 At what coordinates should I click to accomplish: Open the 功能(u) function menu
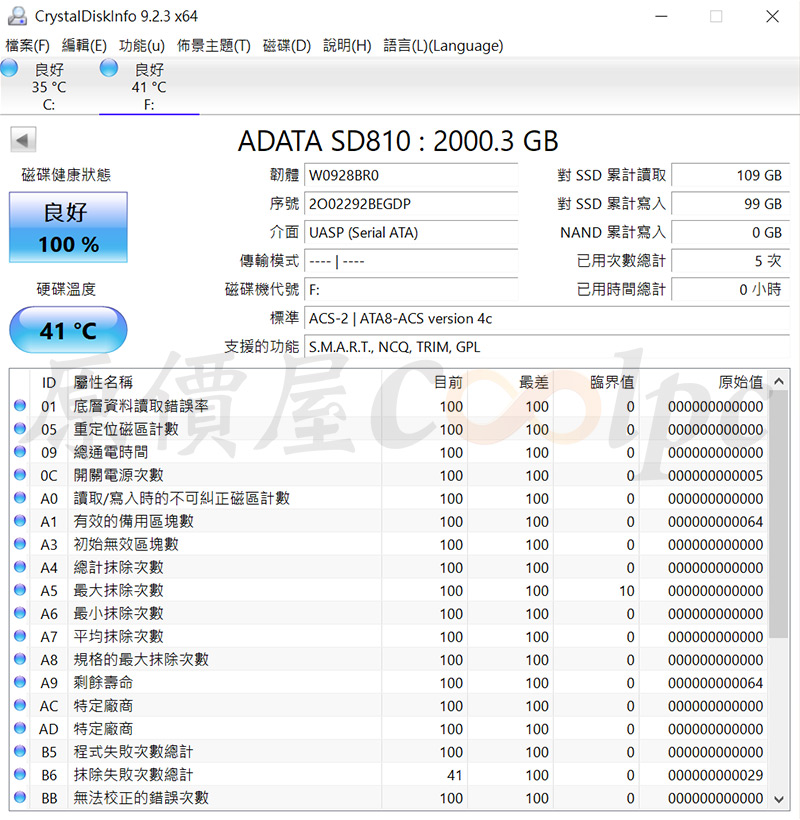click(142, 45)
